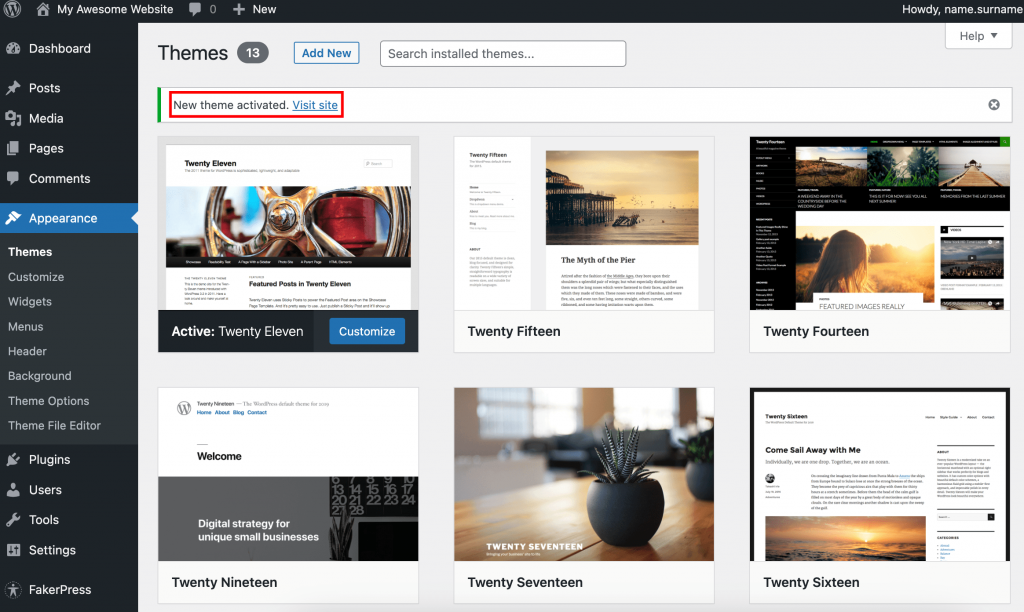
Task: Follow the Visit site link in the notice
Action: click(x=314, y=104)
